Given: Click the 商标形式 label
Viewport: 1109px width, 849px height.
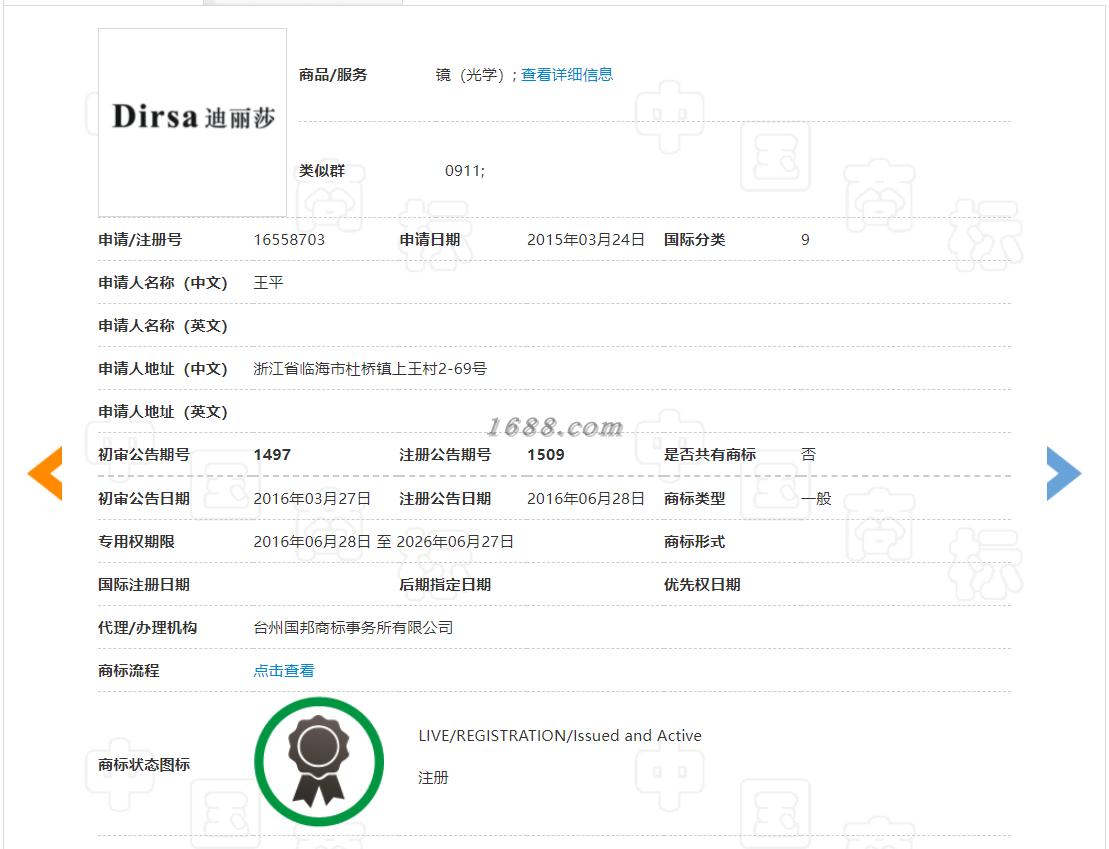Looking at the screenshot, I should tap(694, 542).
